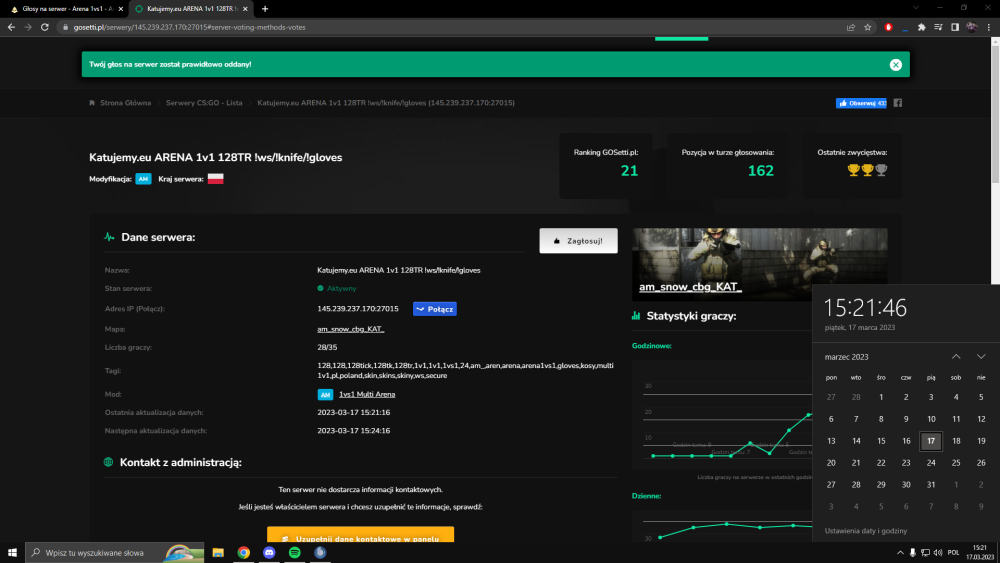1000x563 pixels.
Task: Open Discord from the taskbar
Action: click(x=269, y=553)
